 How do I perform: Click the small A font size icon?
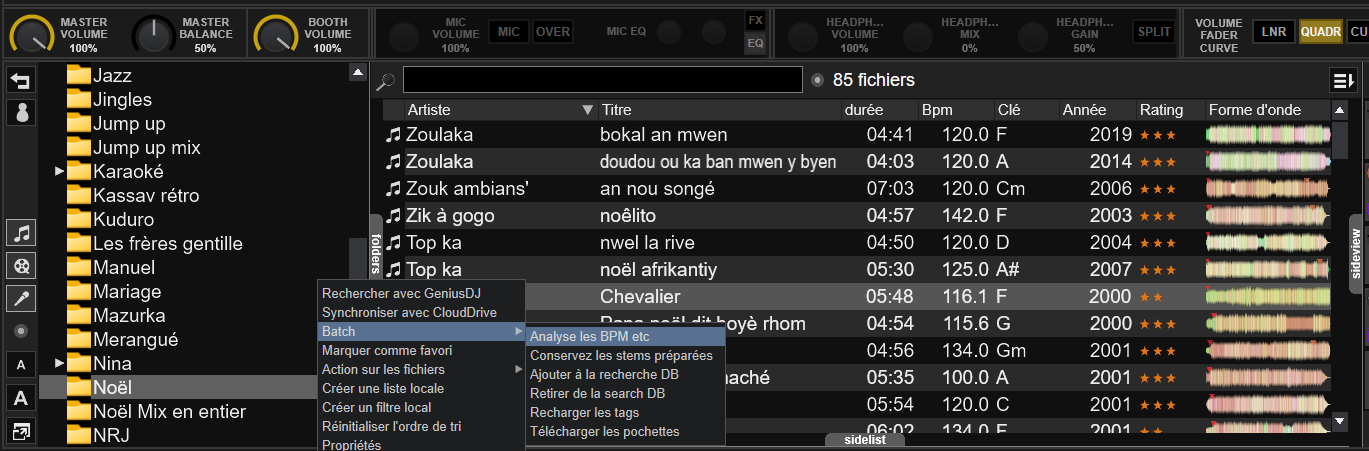(x=21, y=364)
